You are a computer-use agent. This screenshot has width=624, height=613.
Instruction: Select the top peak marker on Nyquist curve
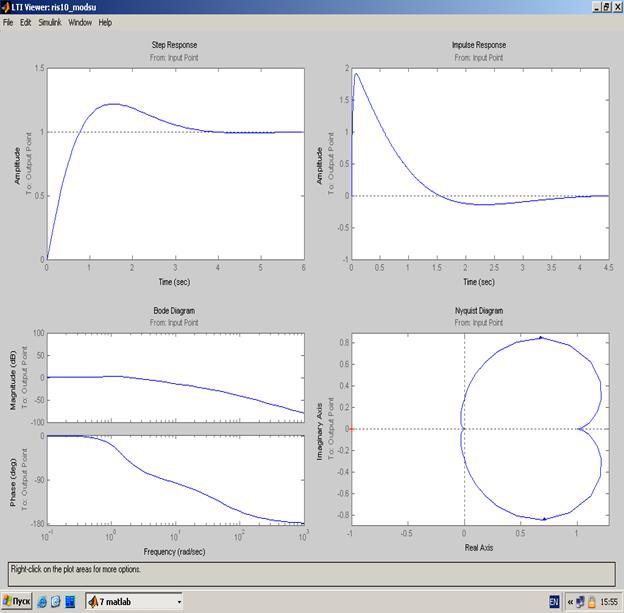541,338
